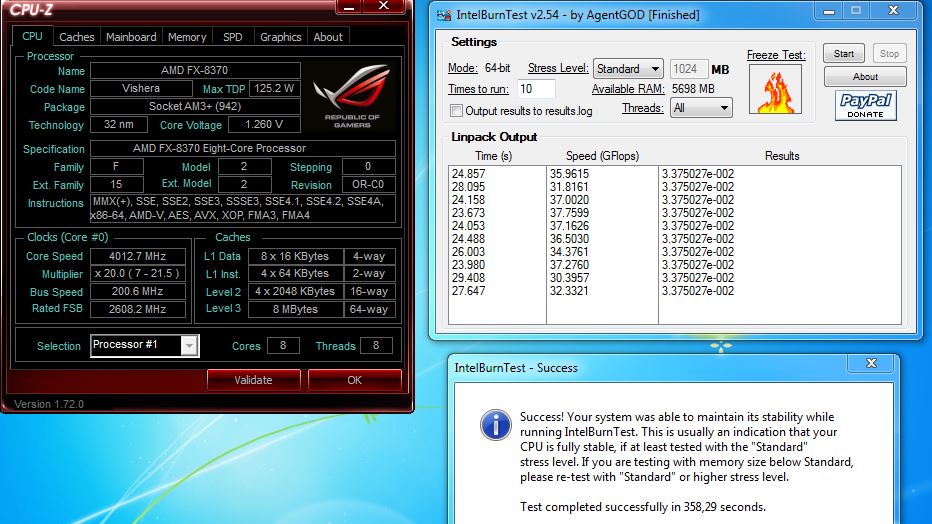Open the Mainboard tab

pos(131,37)
